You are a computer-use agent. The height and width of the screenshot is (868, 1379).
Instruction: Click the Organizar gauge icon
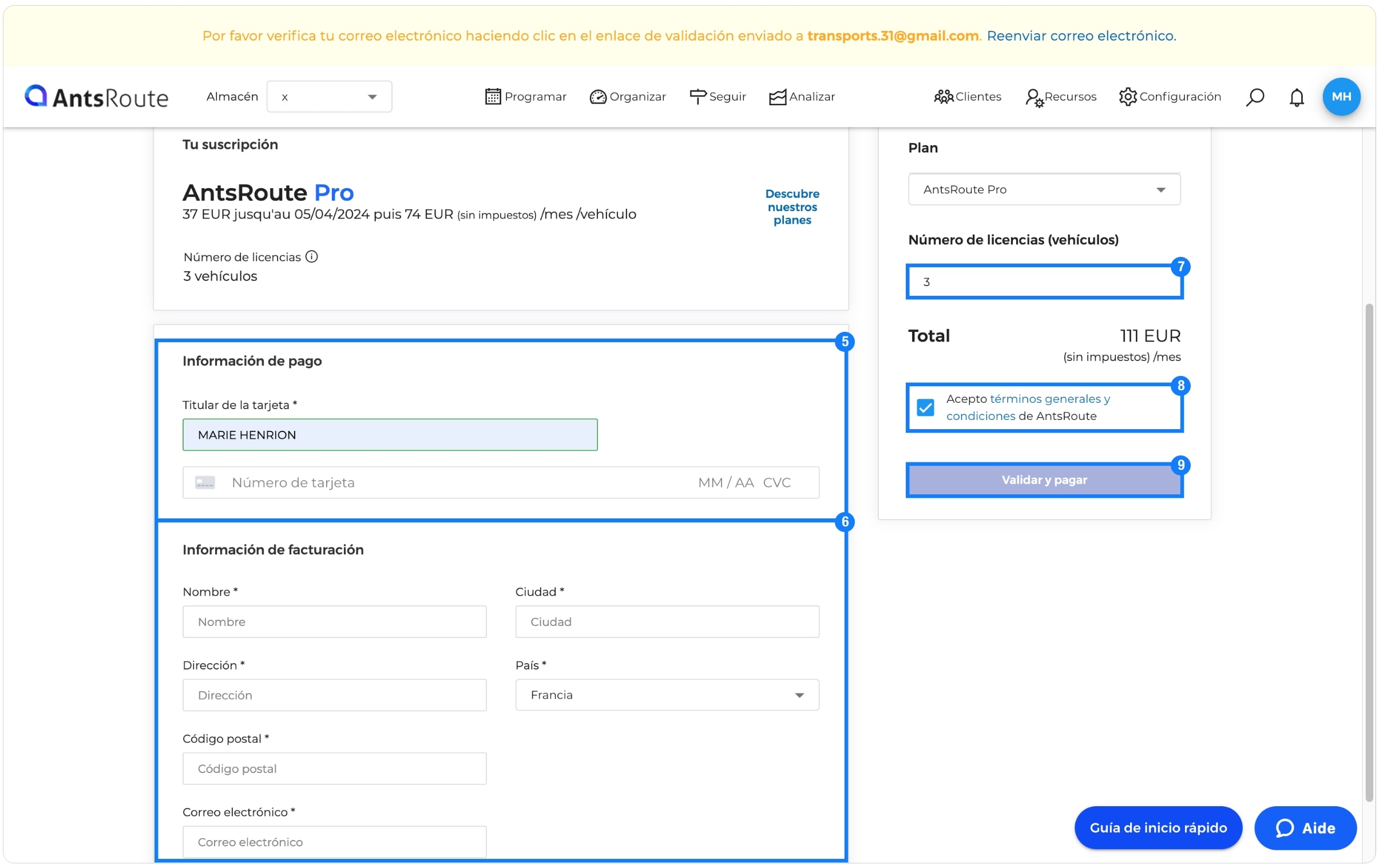(597, 97)
